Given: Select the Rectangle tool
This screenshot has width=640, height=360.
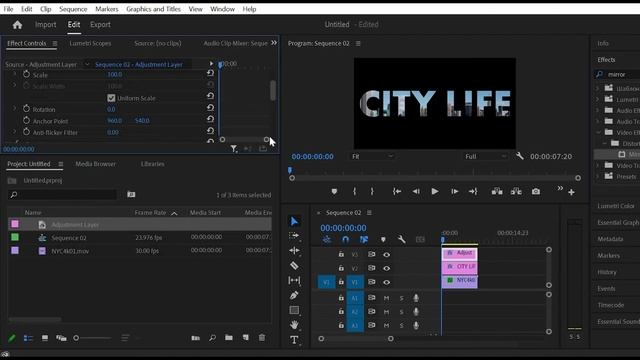Looking at the screenshot, I should [294, 310].
